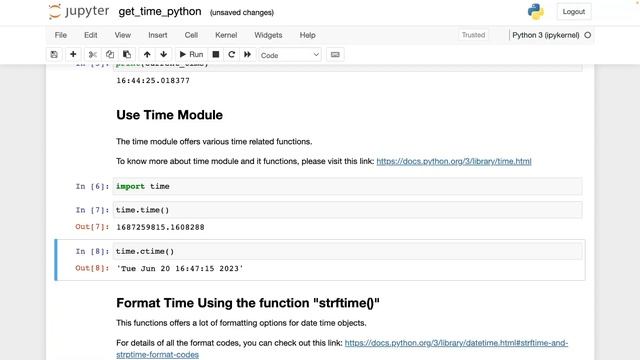The image size is (640, 360).
Task: Open the File menu
Action: (x=61, y=35)
